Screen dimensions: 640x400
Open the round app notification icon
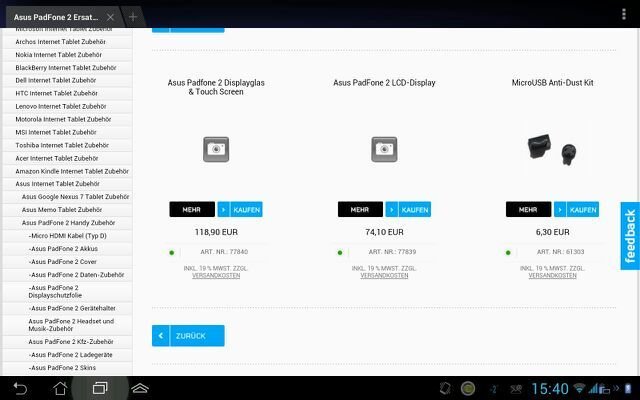468,388
